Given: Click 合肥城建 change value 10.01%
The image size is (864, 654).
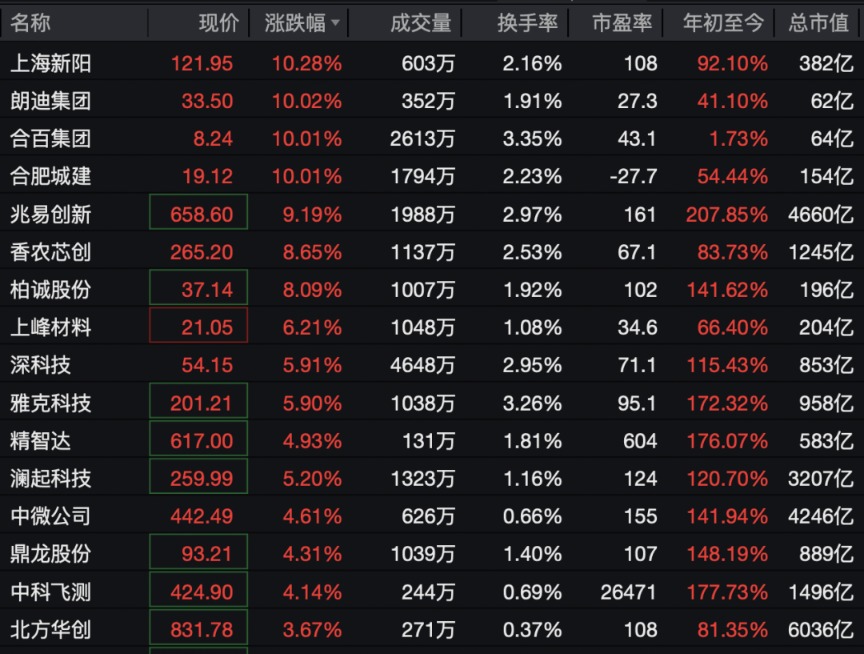Looking at the screenshot, I should click(x=307, y=176).
